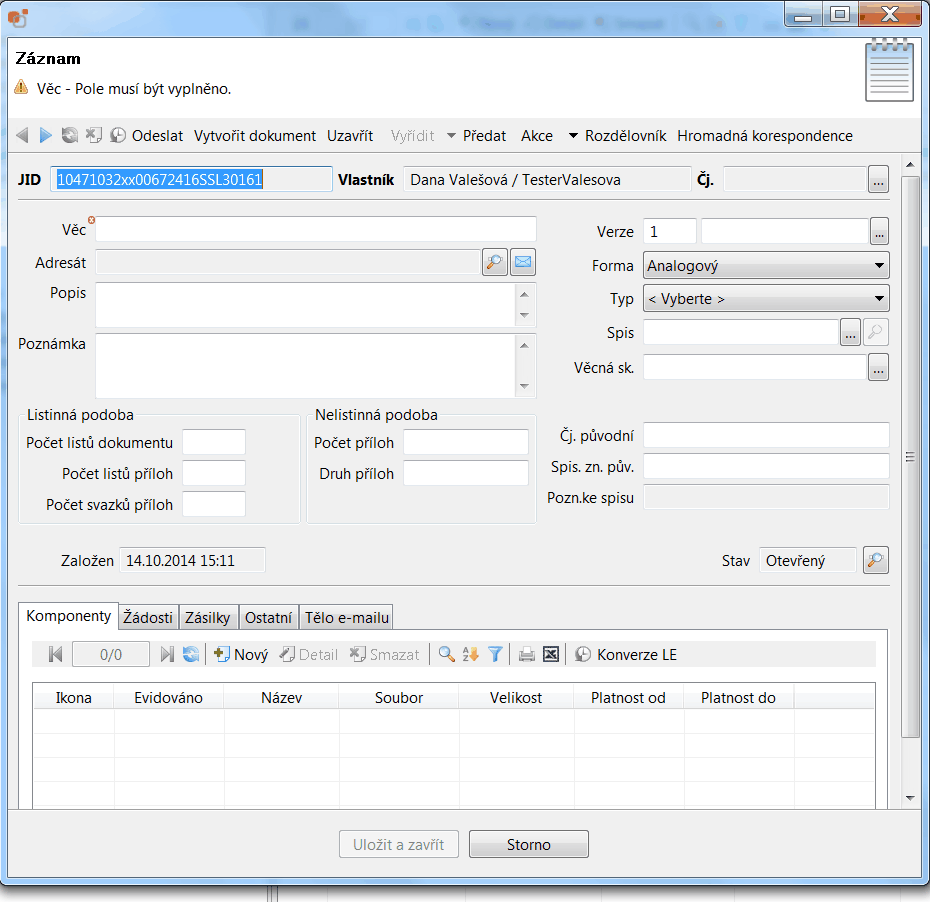The image size is (930, 902).
Task: Open the Typ dropdown
Action: [x=766, y=299]
